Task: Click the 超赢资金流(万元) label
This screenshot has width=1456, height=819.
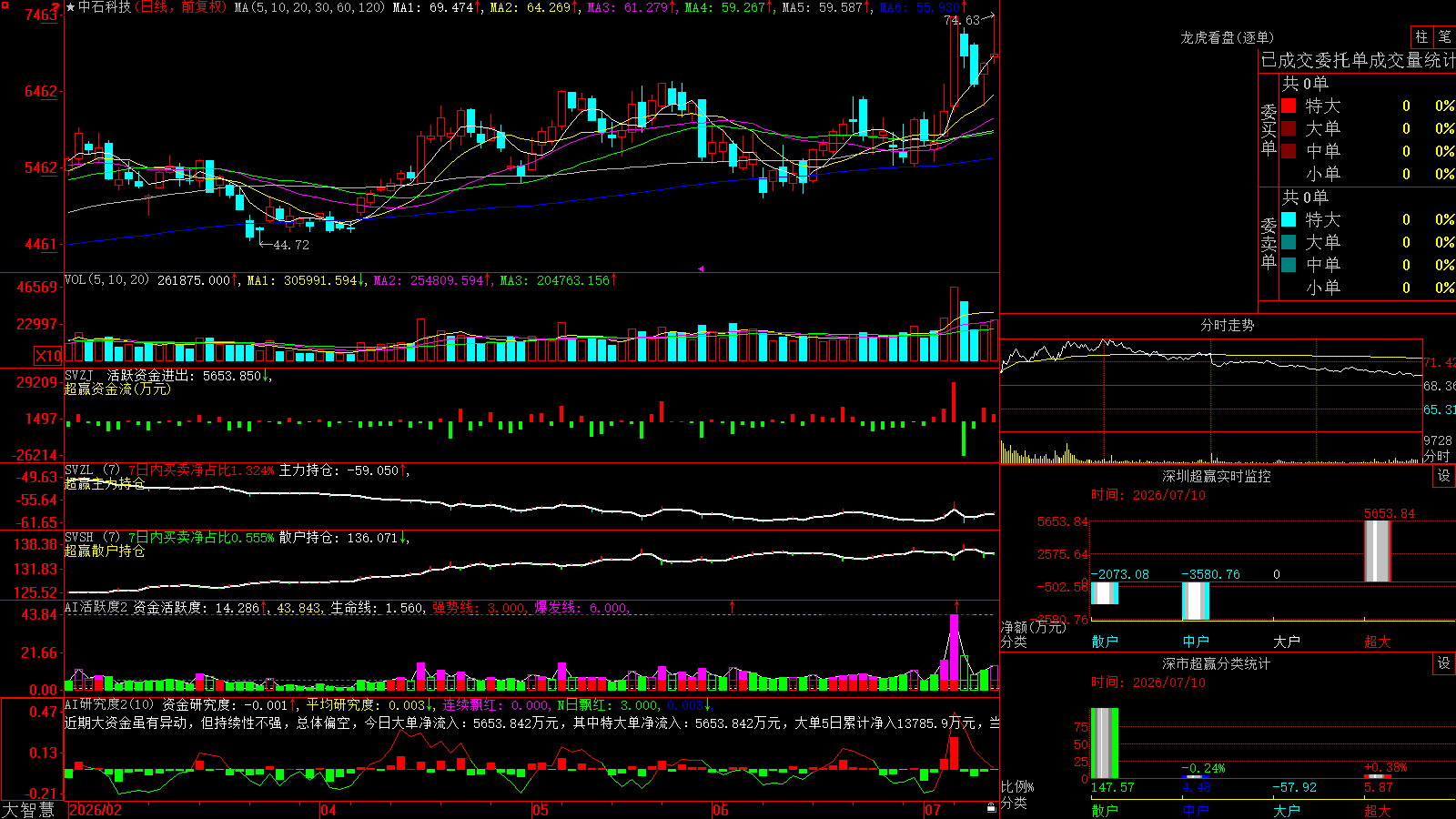Action: pos(117,389)
